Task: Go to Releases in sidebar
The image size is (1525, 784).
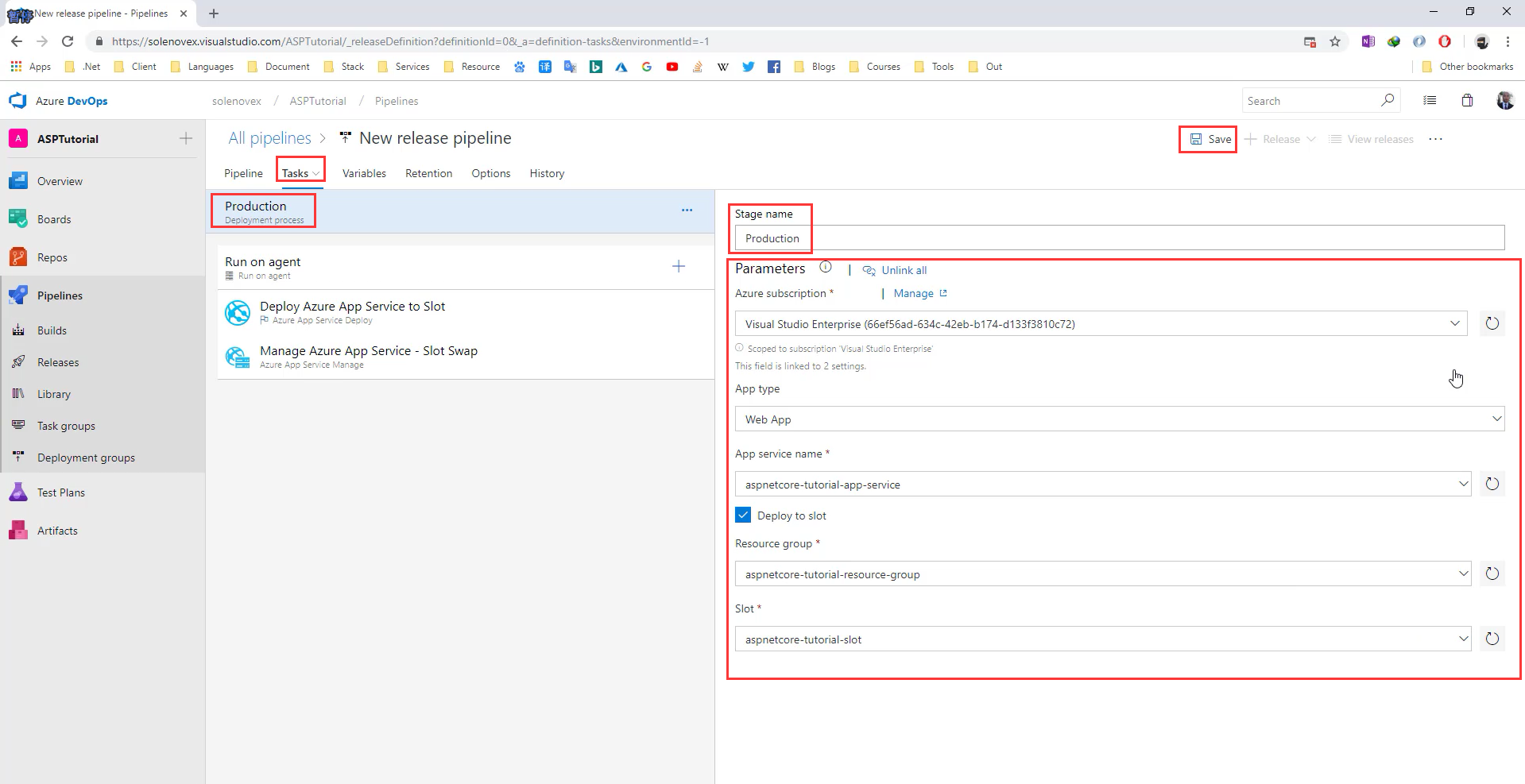Action: 58,362
